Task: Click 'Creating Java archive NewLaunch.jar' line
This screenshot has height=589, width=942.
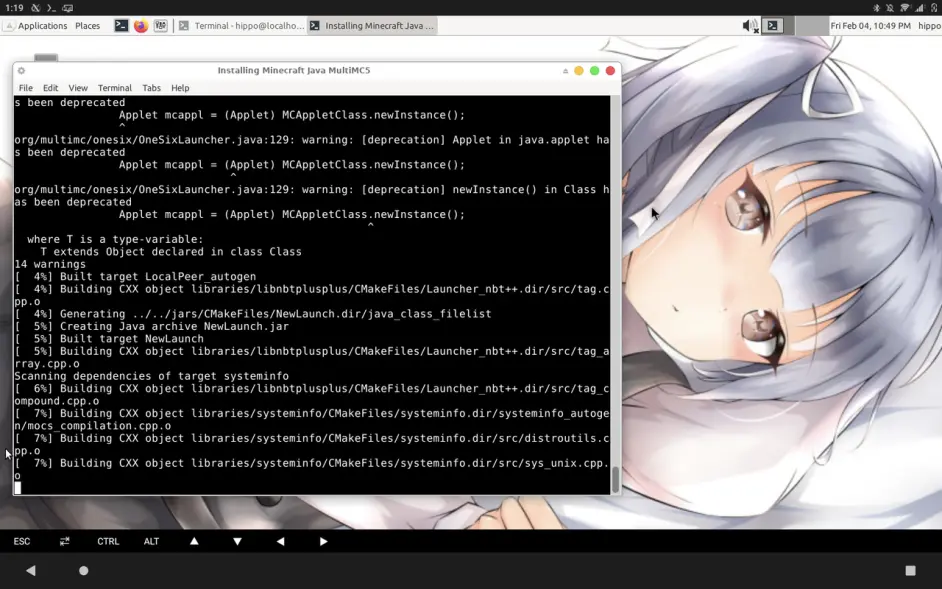Action: [151, 326]
